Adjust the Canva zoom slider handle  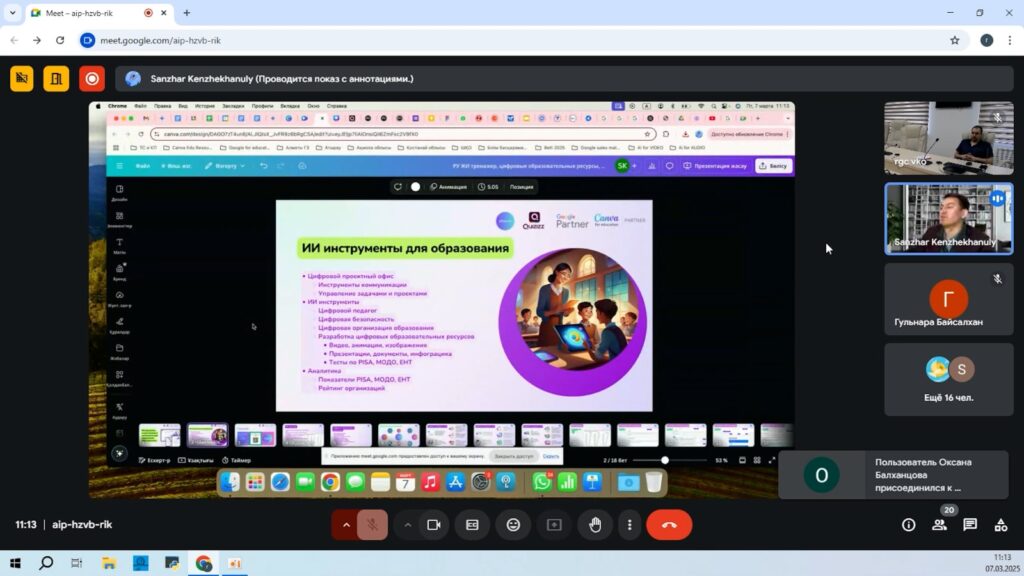[x=665, y=460]
